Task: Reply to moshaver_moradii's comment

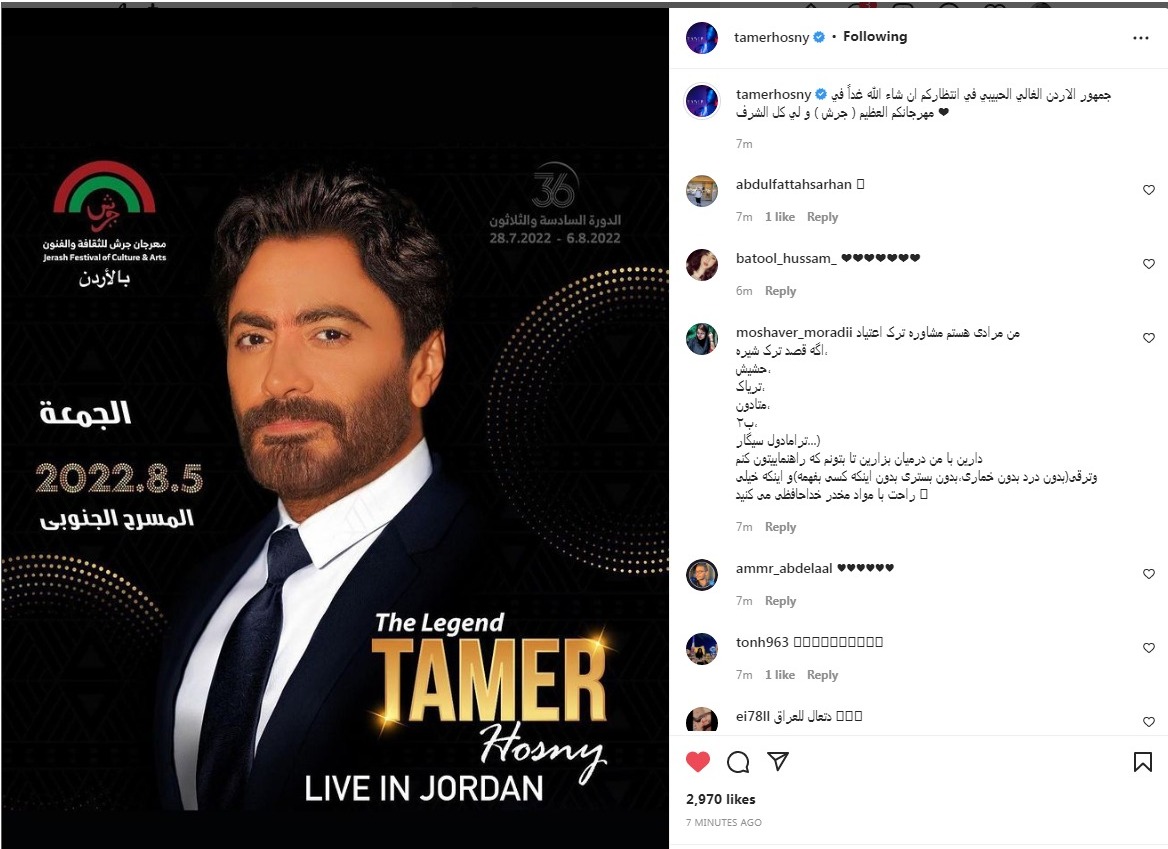Action: pos(780,527)
